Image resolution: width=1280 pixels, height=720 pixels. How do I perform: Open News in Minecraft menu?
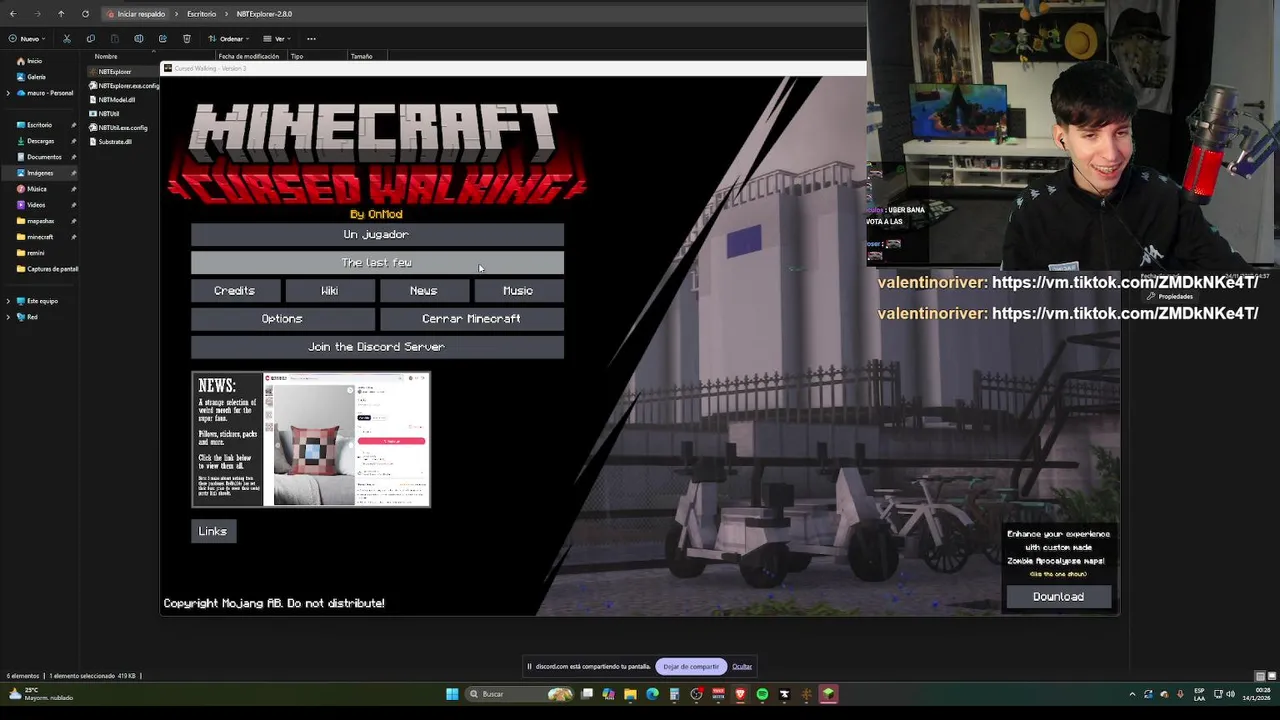[423, 290]
